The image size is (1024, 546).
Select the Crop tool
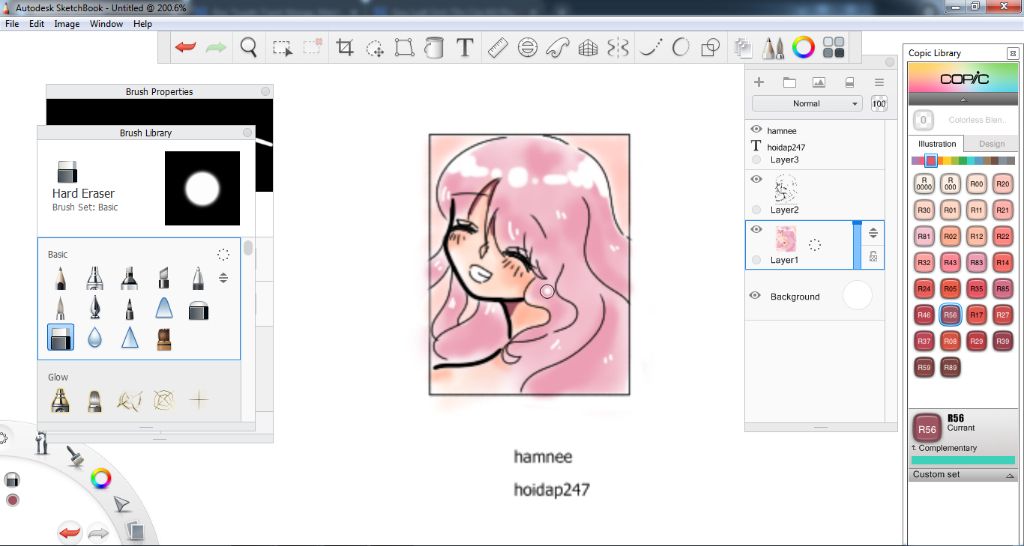pos(344,47)
